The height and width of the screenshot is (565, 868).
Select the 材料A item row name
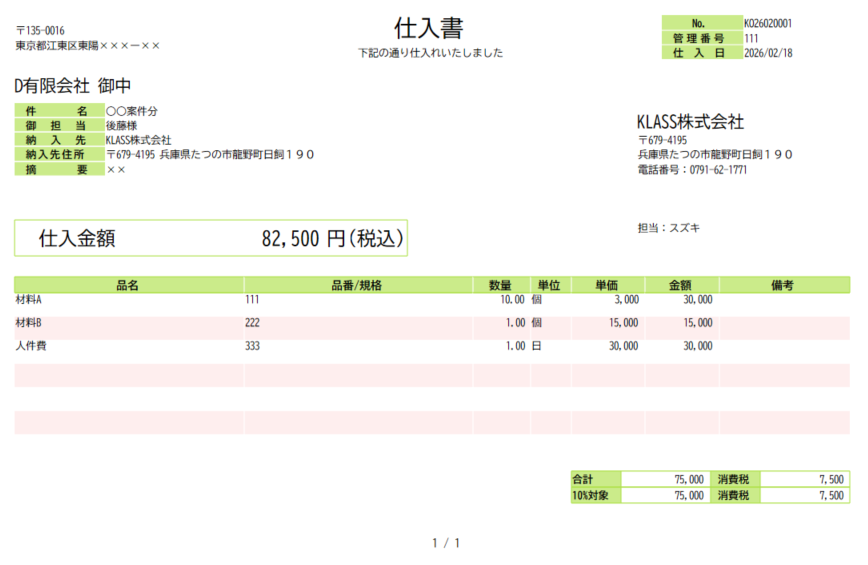click(28, 300)
